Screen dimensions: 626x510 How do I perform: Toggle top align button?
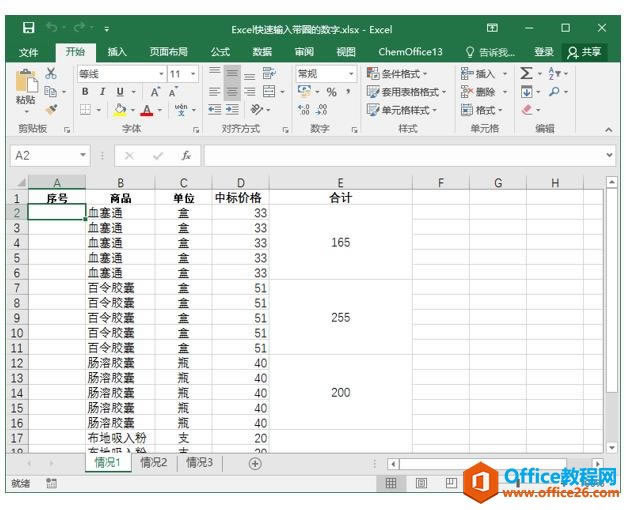215,73
